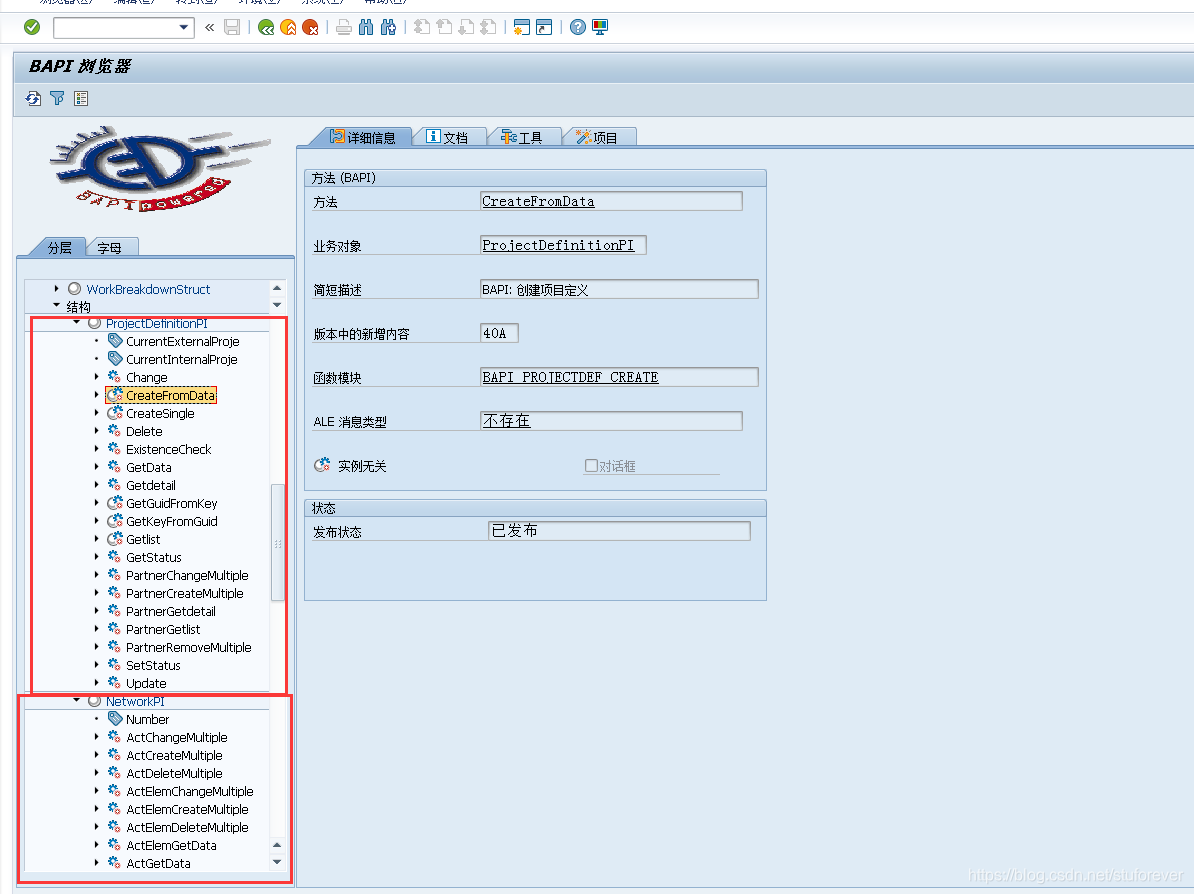
Task: Click the Customize local layout monitor icon
Action: click(600, 27)
